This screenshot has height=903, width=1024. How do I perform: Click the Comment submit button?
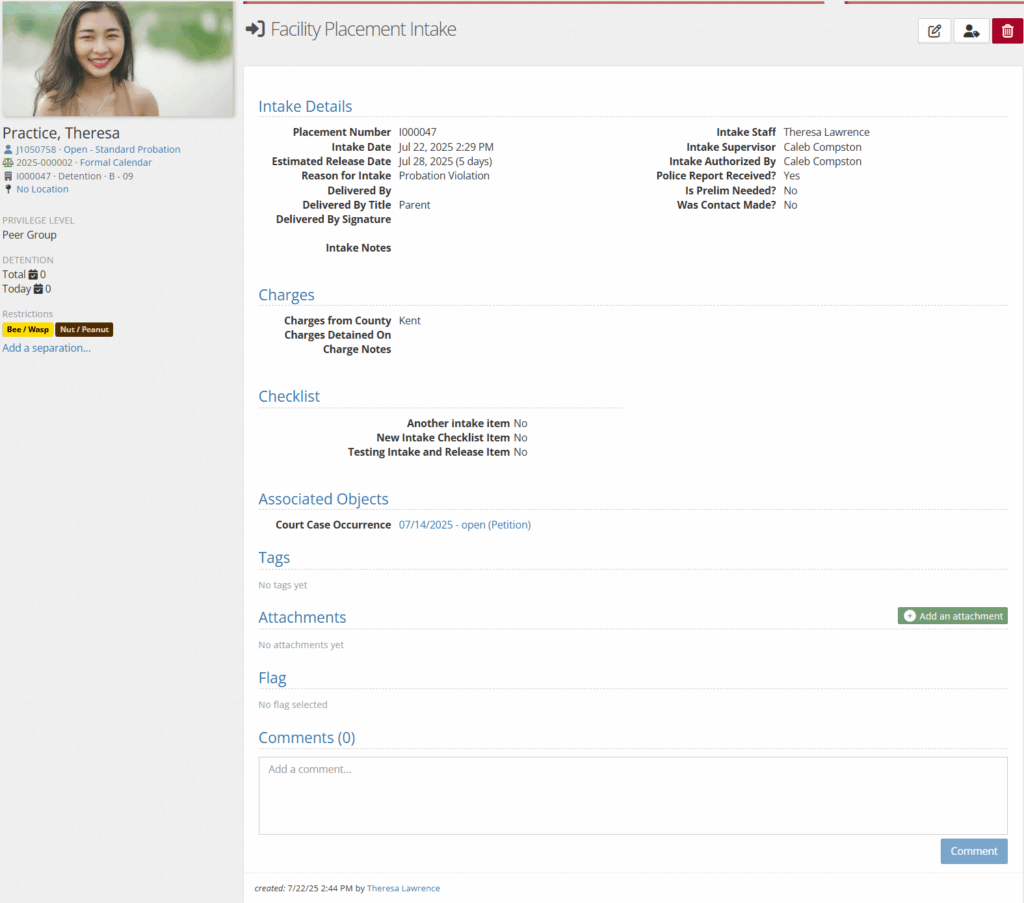[974, 851]
